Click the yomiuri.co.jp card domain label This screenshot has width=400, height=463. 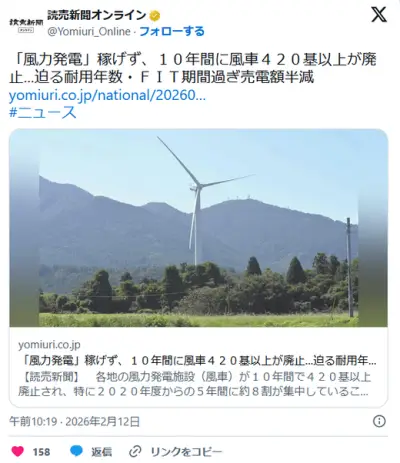point(49,345)
